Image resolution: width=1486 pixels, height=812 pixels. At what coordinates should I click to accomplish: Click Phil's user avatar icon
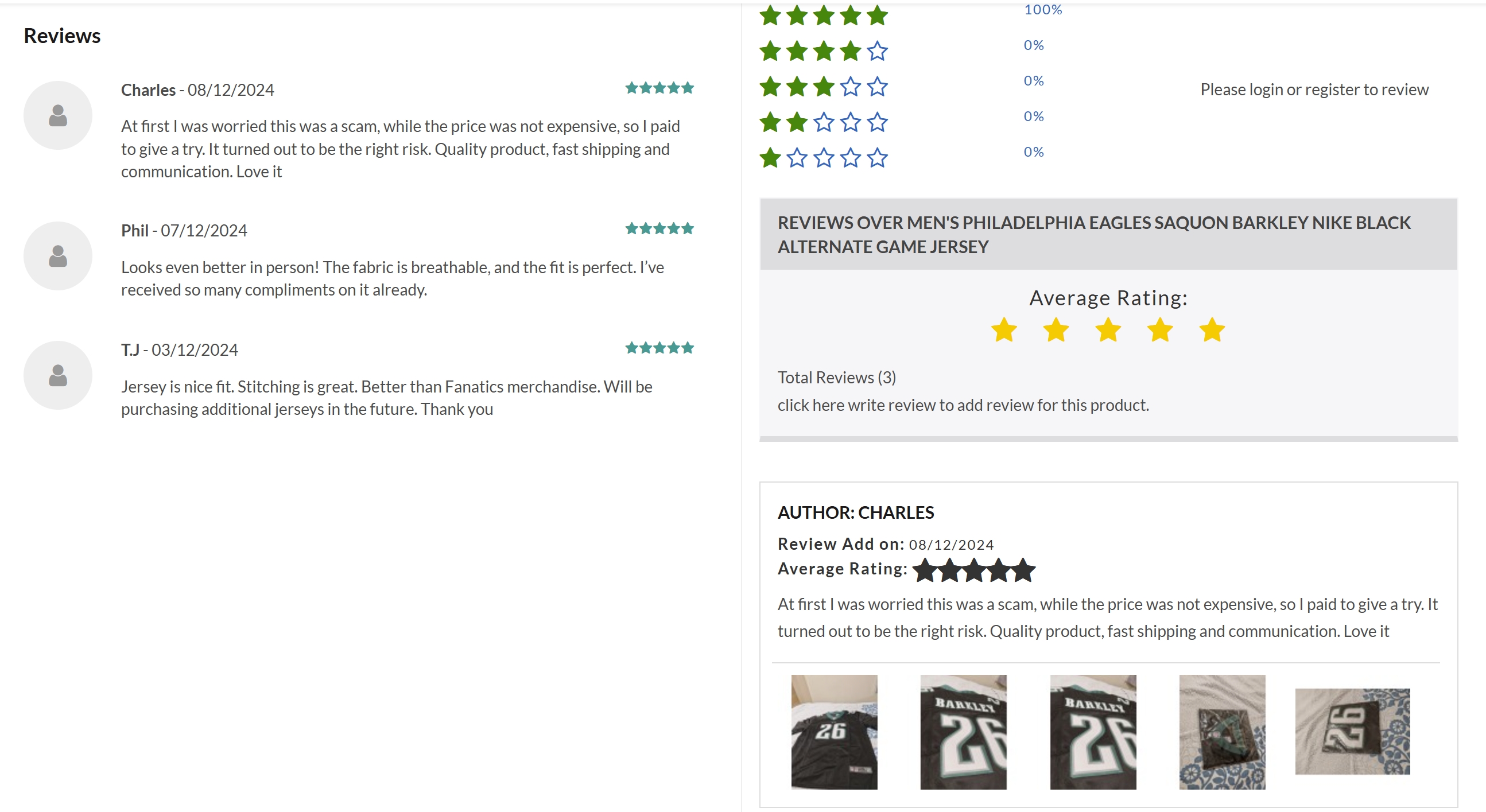coord(58,256)
